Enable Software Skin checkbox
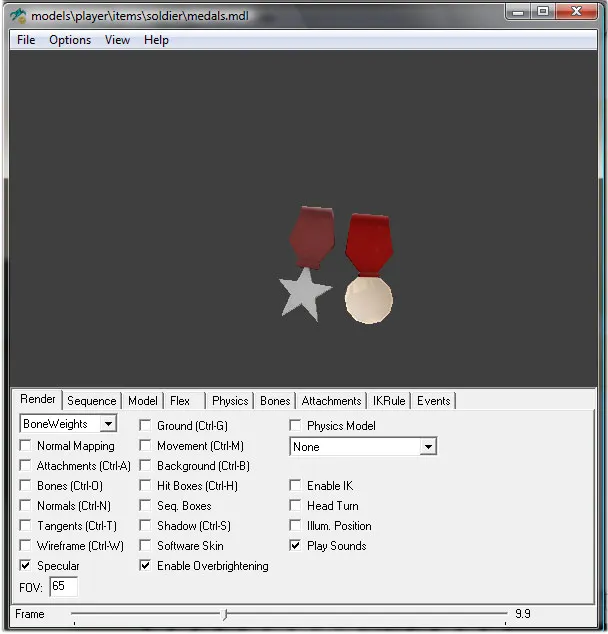Viewport: 608px width, 634px height. [x=145, y=545]
